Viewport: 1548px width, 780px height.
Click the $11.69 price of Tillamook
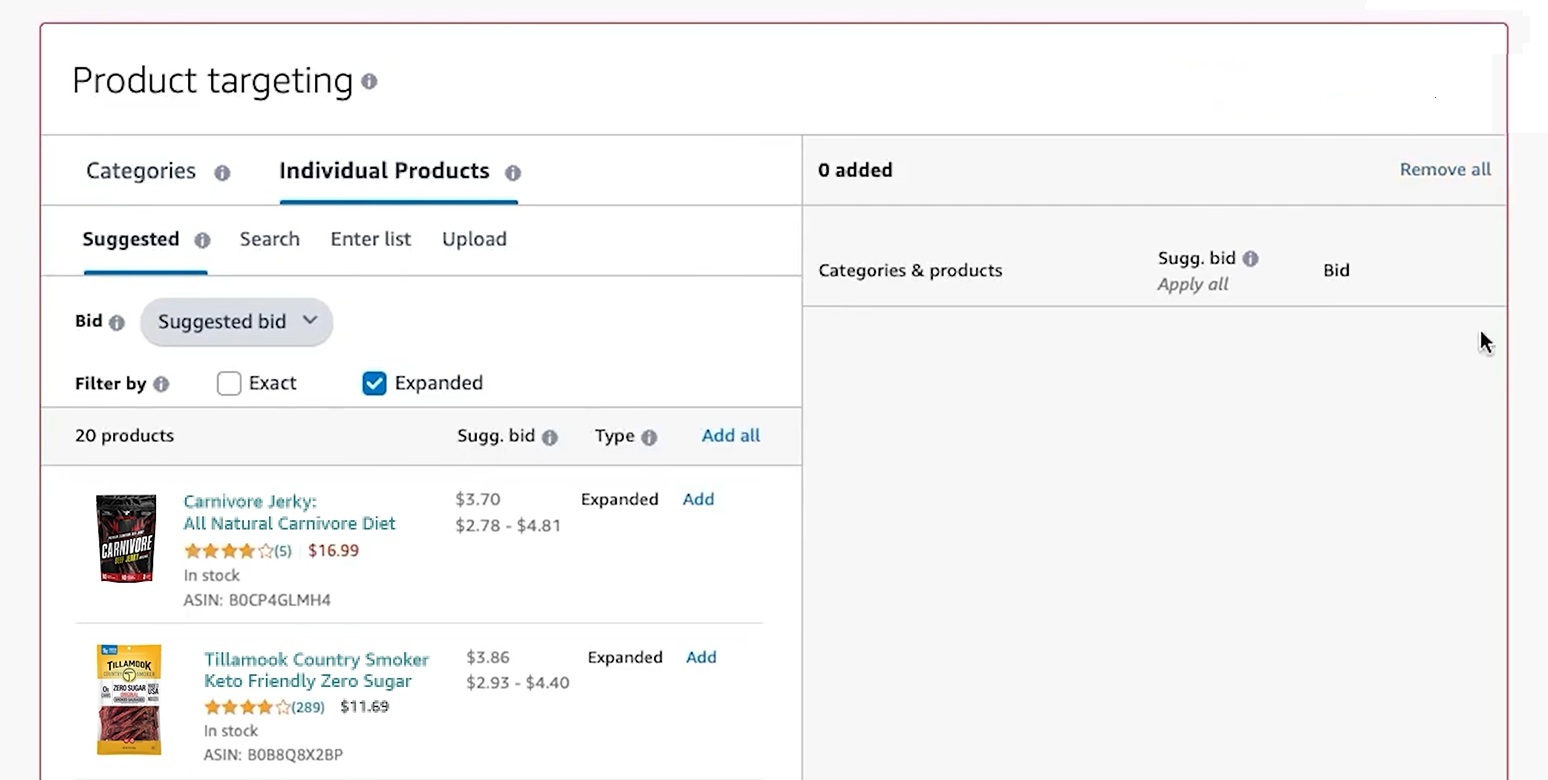tap(364, 706)
